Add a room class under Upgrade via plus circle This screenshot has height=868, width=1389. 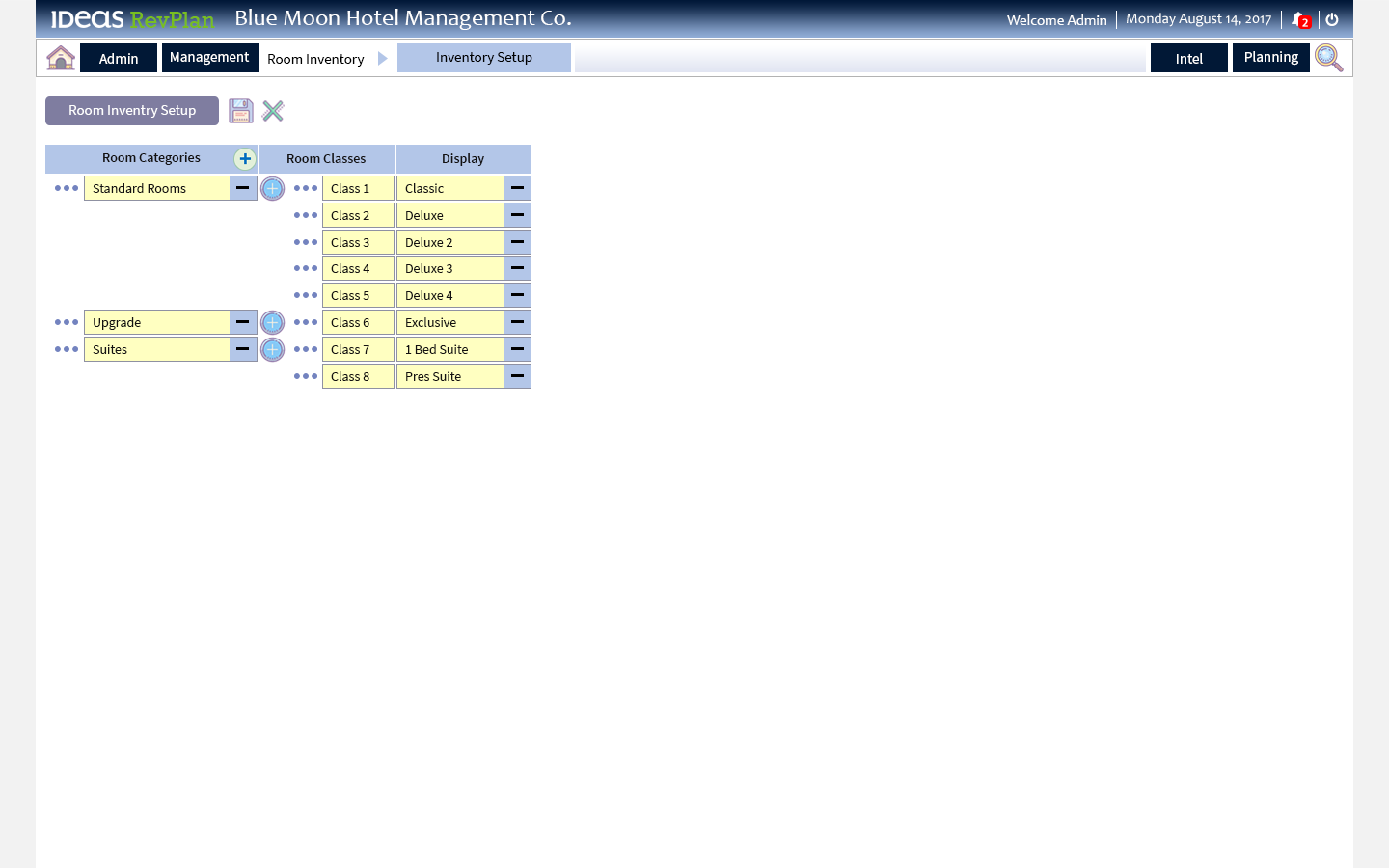tap(272, 322)
